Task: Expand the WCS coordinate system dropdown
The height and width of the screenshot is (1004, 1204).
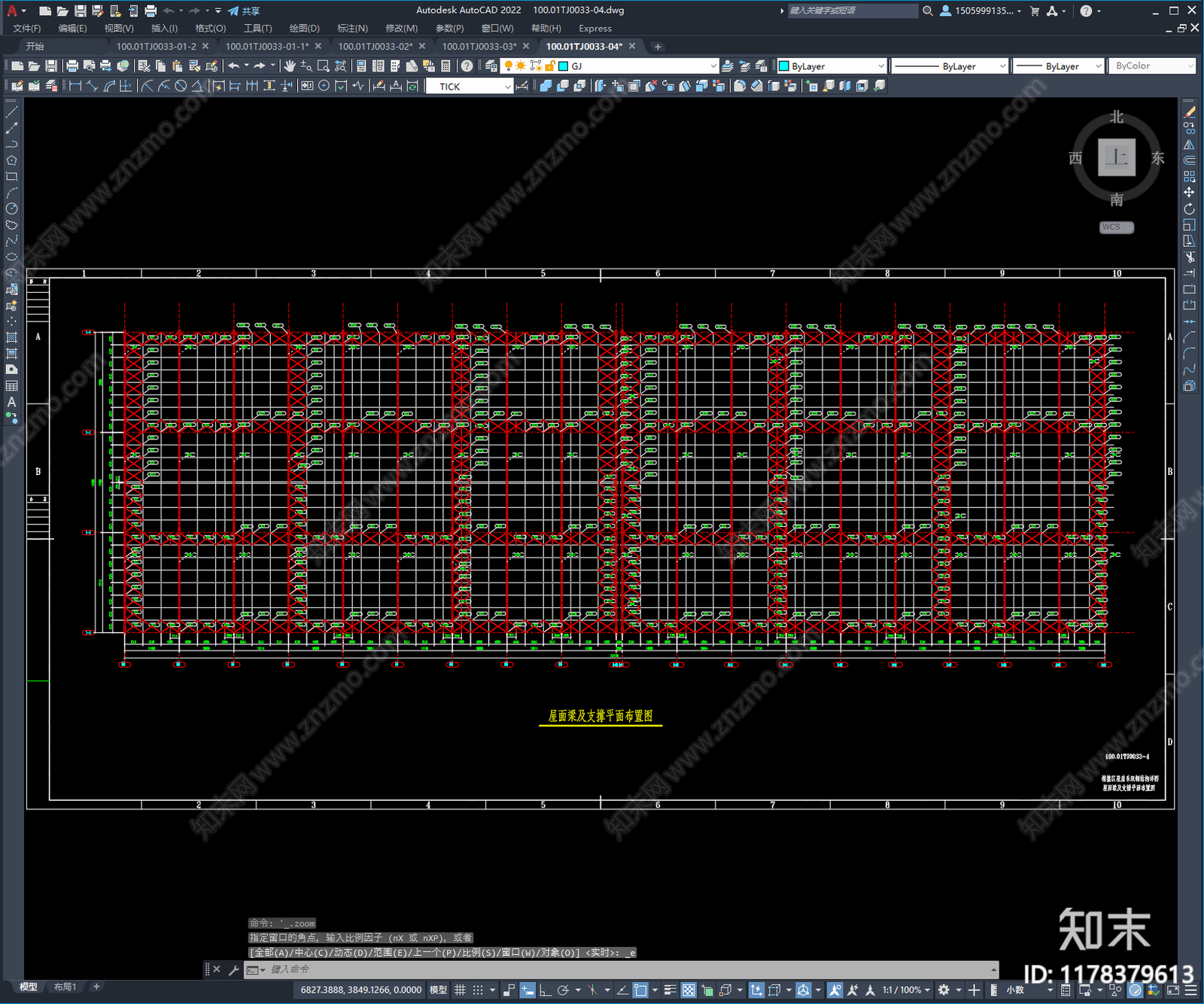Action: (1117, 227)
